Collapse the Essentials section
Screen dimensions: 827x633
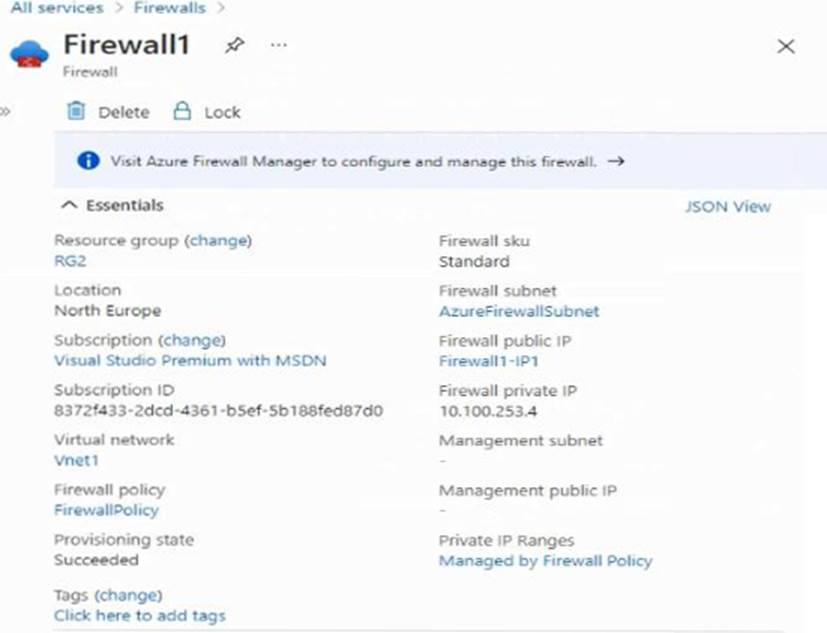(x=69, y=205)
